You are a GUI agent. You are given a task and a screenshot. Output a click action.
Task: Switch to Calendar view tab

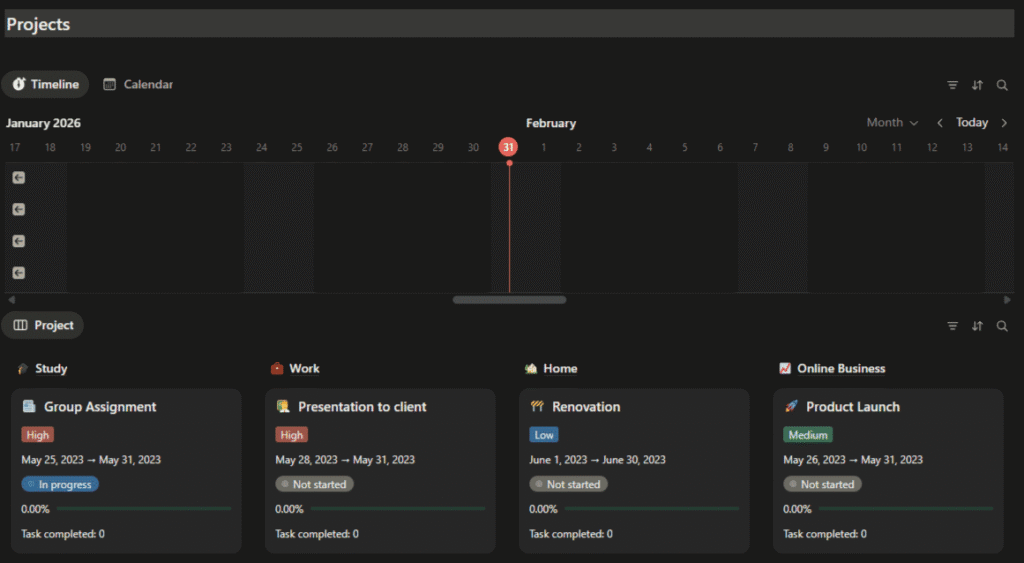click(138, 84)
